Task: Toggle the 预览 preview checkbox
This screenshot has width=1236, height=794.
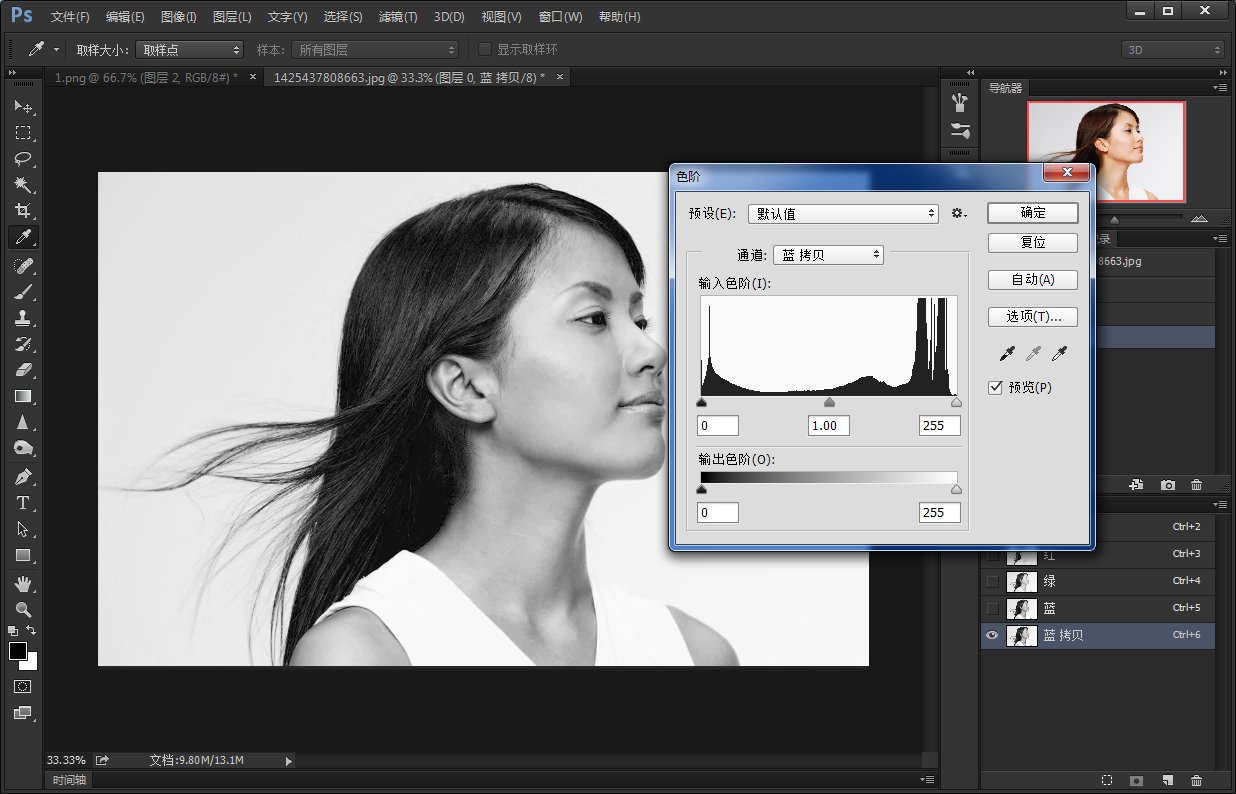Action: 995,387
